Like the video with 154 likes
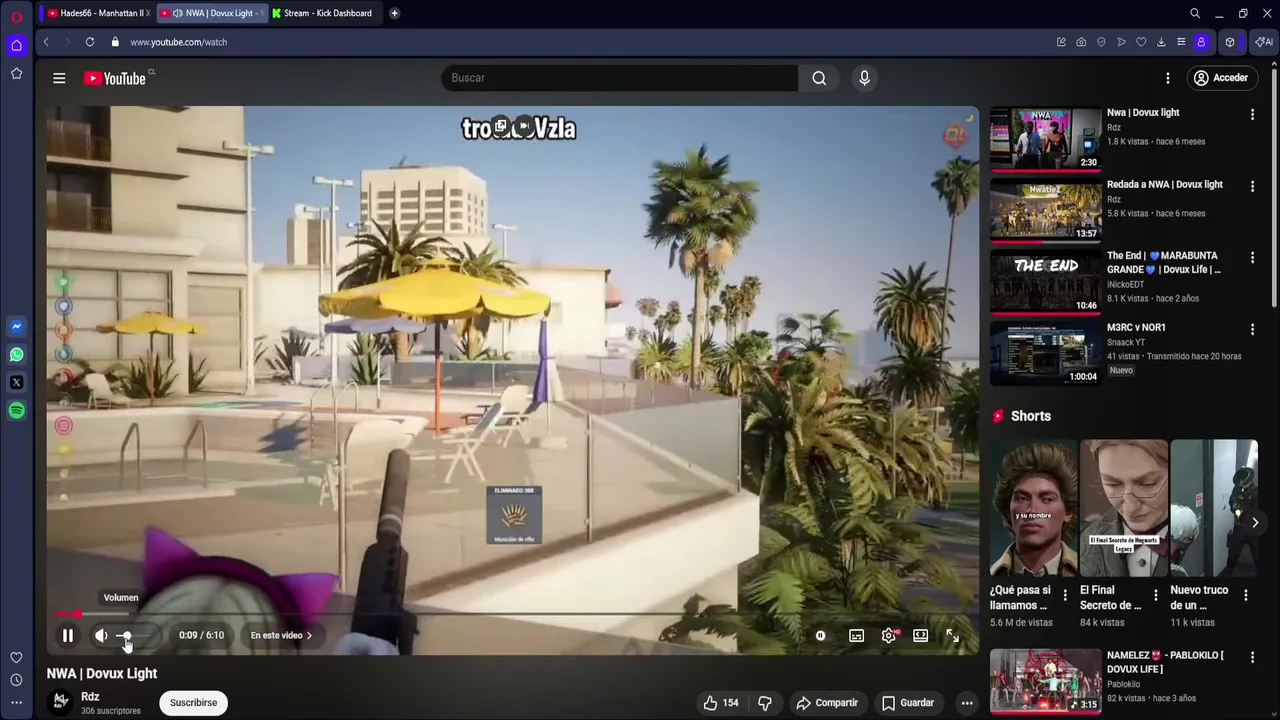 (720, 703)
